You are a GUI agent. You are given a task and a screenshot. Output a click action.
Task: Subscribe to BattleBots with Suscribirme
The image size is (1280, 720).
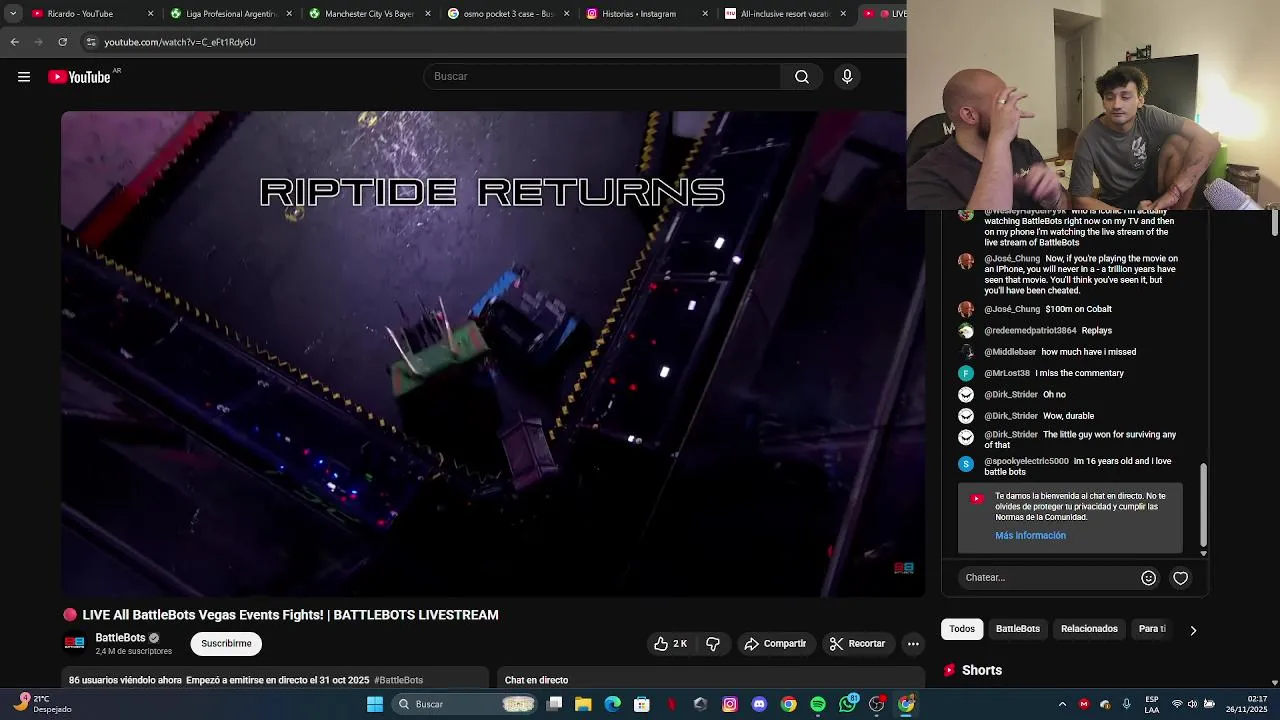pyautogui.click(x=226, y=644)
